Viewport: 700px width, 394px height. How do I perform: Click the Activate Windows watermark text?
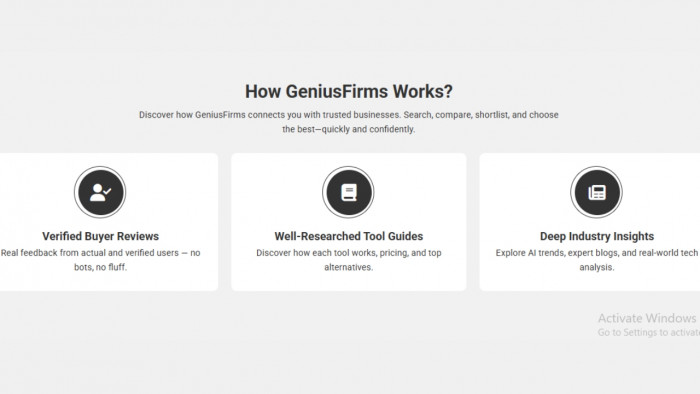click(x=647, y=318)
